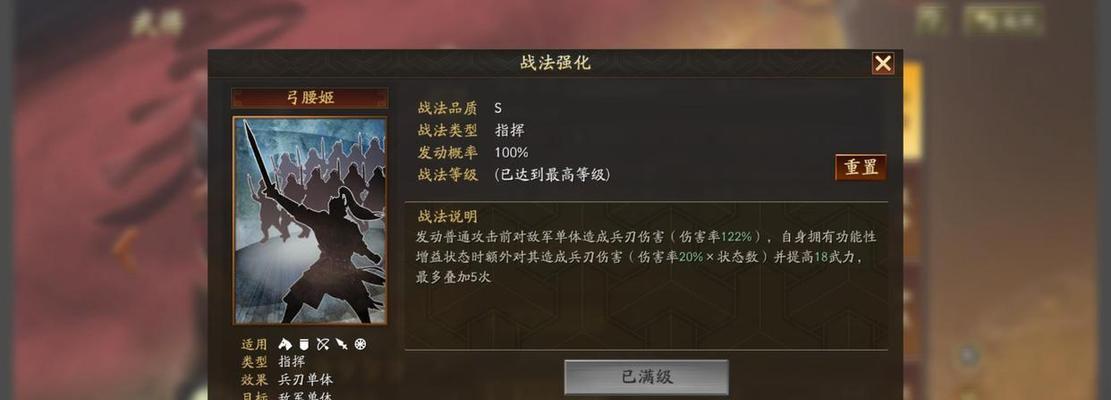Select the 战法说明 section heading

[447, 217]
